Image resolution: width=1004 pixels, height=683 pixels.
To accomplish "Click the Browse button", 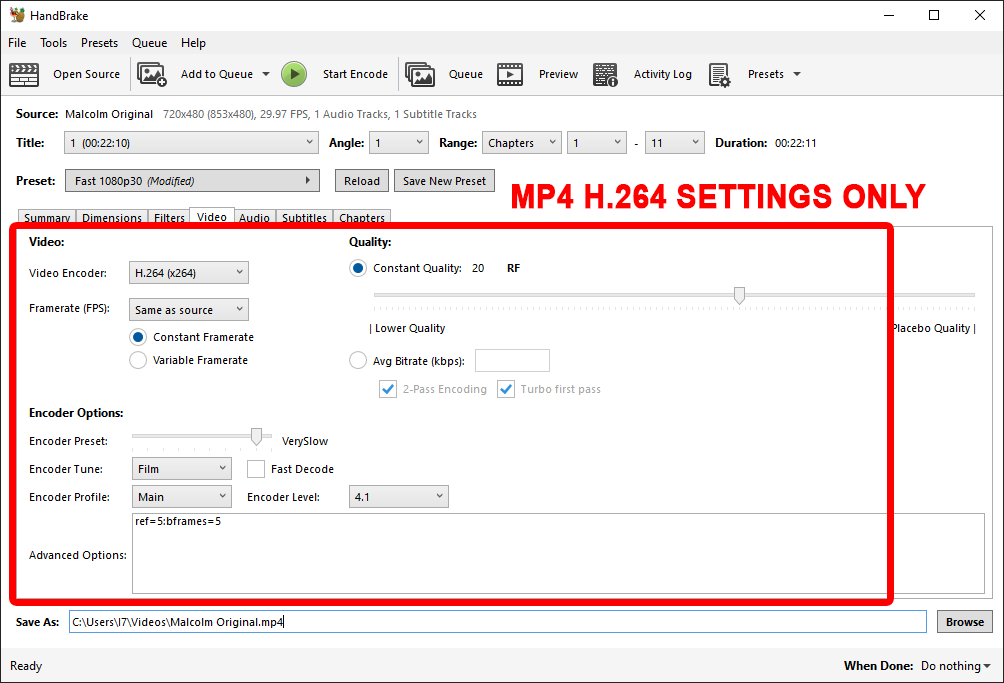I will pyautogui.click(x=965, y=622).
